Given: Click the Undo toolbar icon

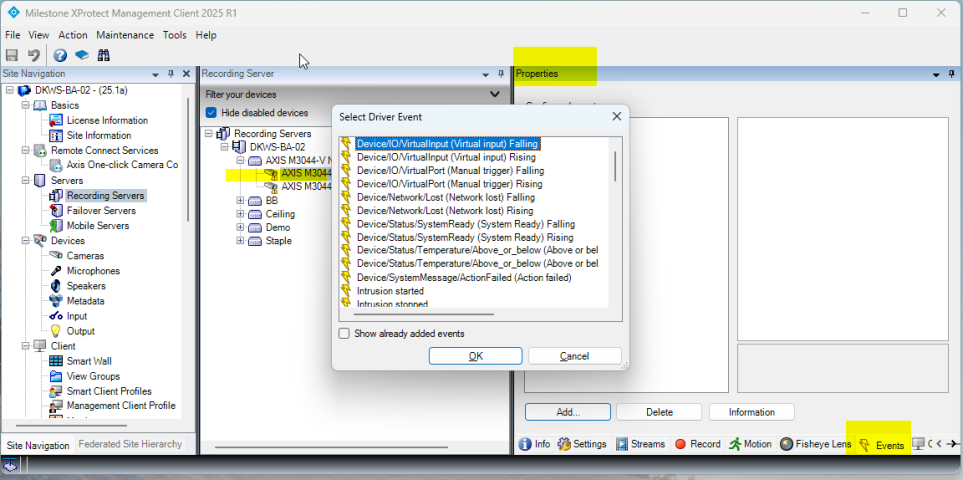Looking at the screenshot, I should [33, 55].
